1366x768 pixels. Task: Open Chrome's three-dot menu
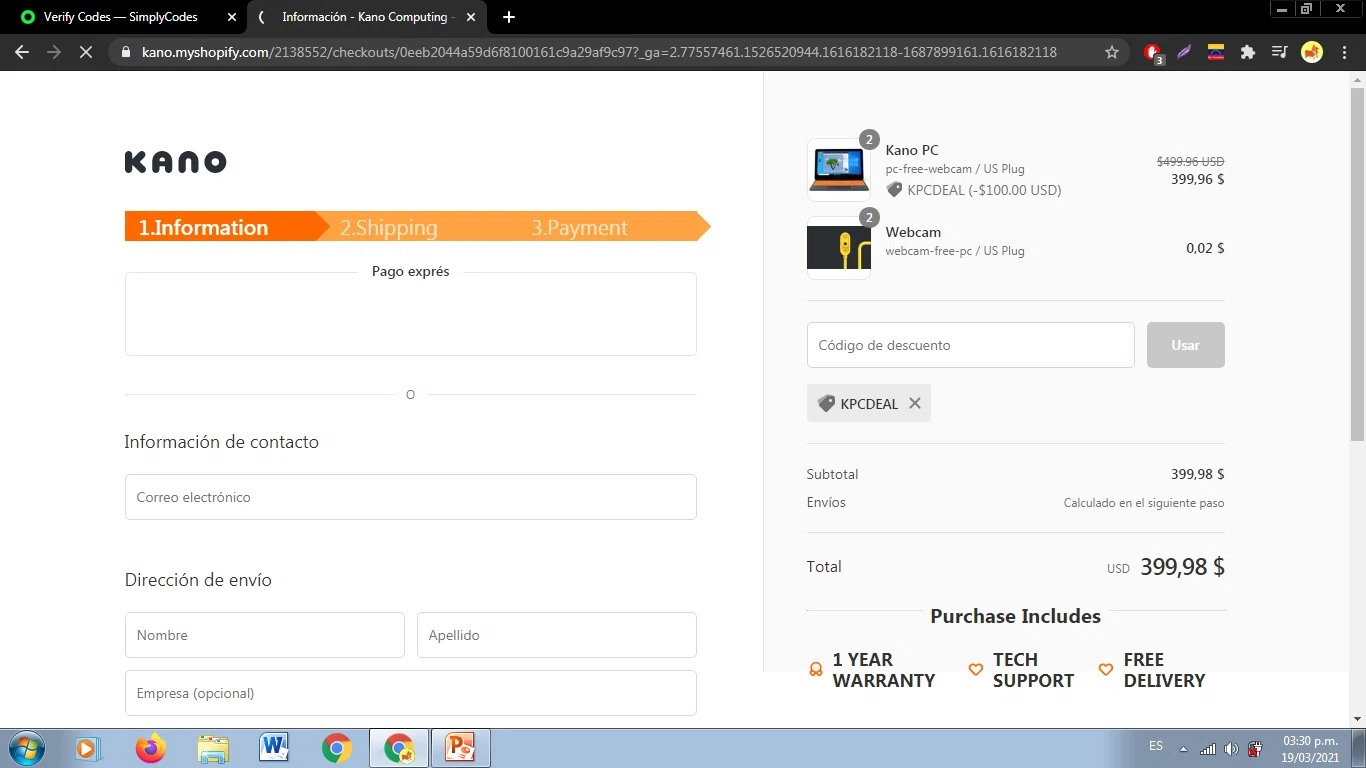tap(1343, 52)
